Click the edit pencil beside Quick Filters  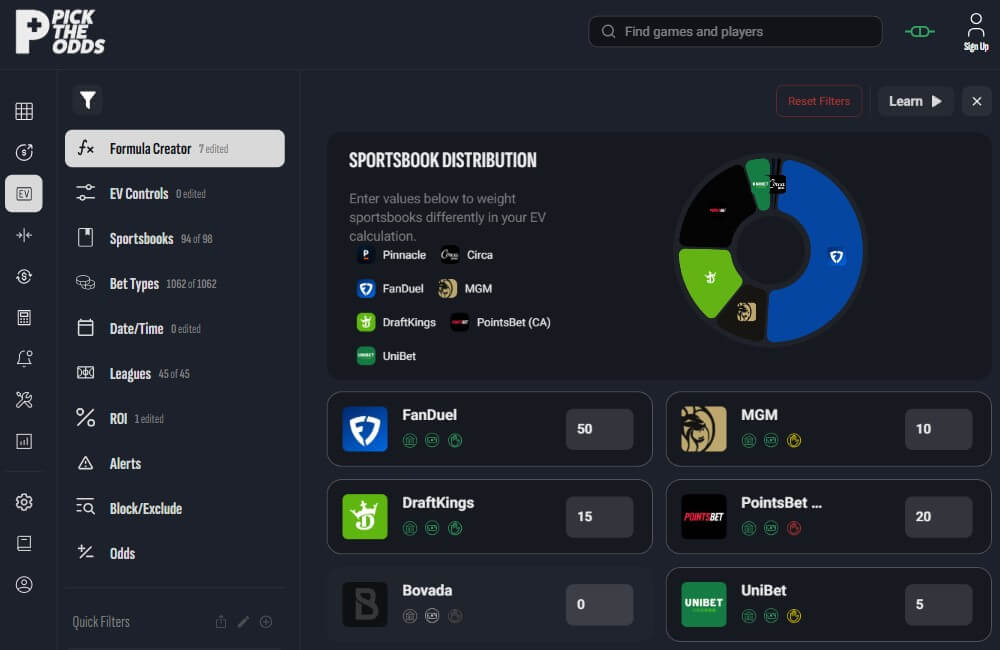pyautogui.click(x=243, y=622)
